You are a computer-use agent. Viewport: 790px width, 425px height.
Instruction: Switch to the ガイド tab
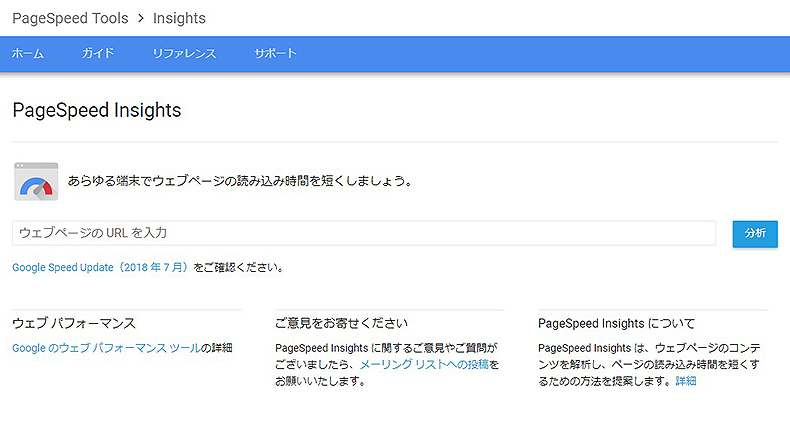point(98,53)
